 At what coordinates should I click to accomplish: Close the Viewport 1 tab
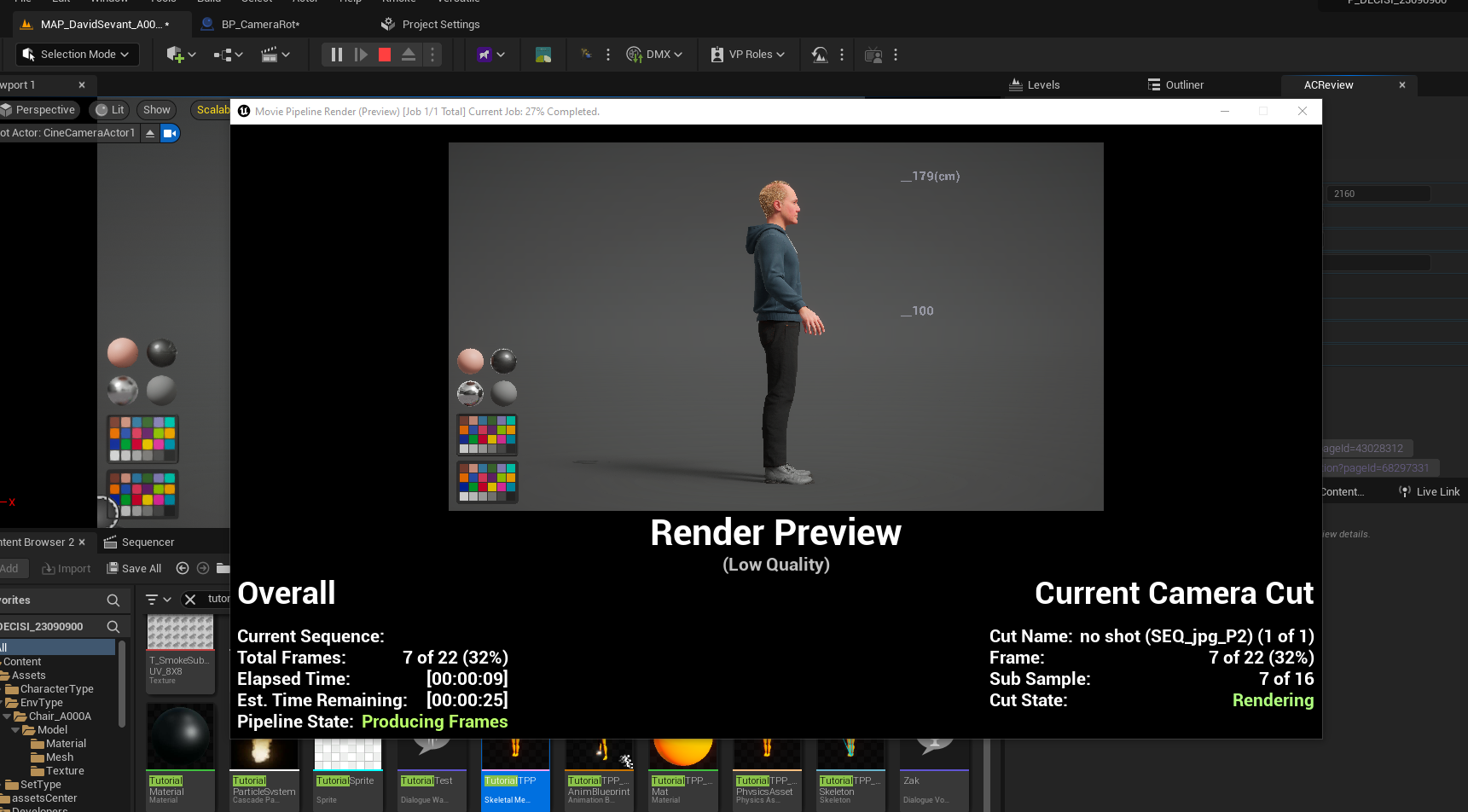[x=82, y=85]
